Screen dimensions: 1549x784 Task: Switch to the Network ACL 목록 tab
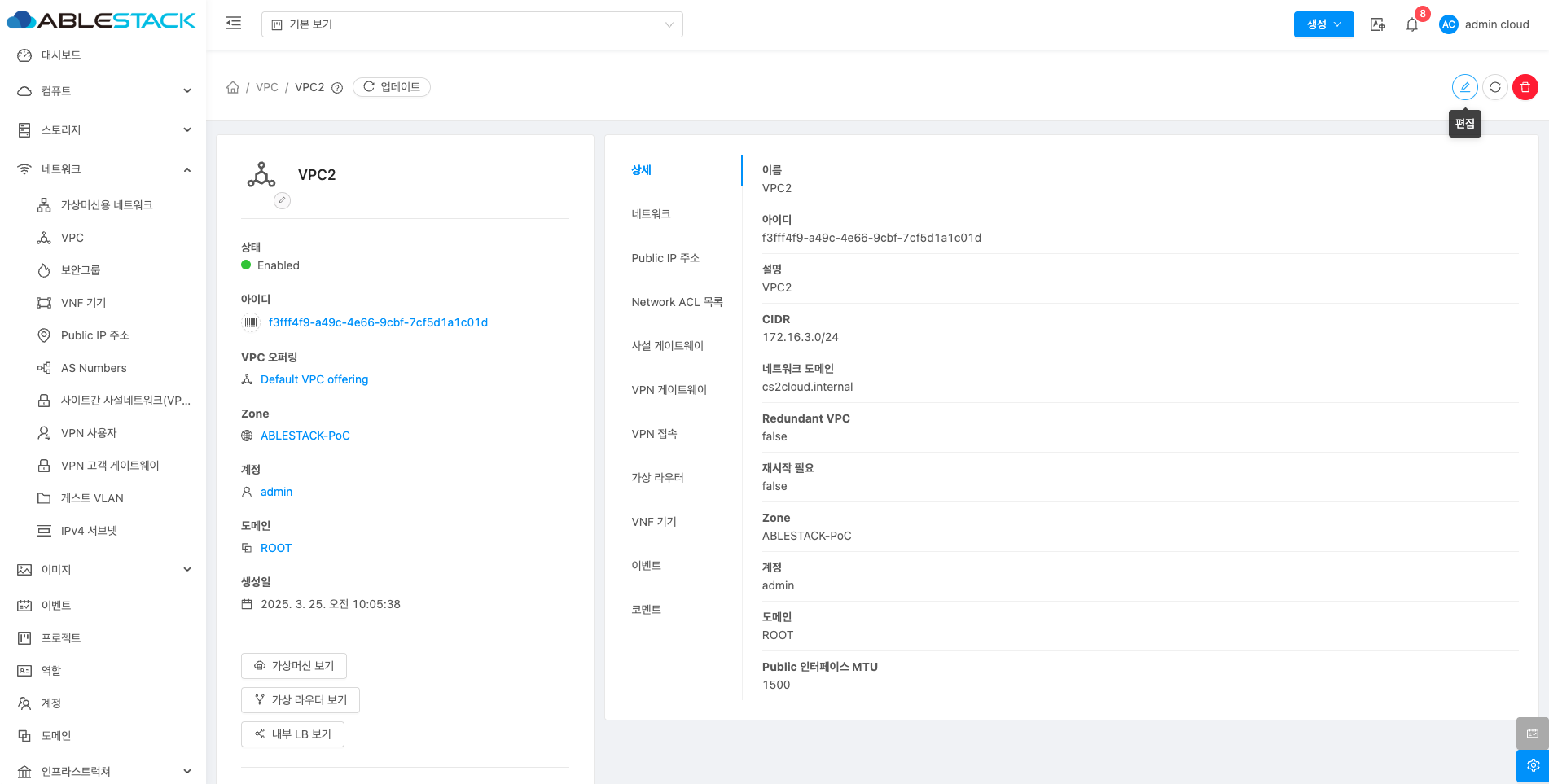[x=676, y=302]
